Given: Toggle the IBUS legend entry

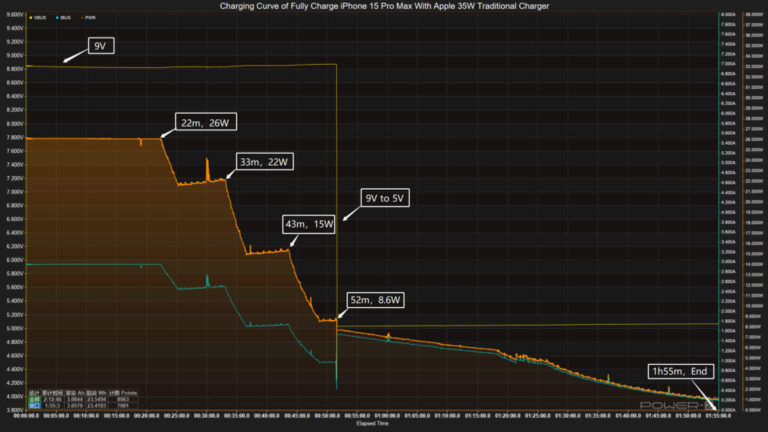Looking at the screenshot, I should [x=67, y=17].
